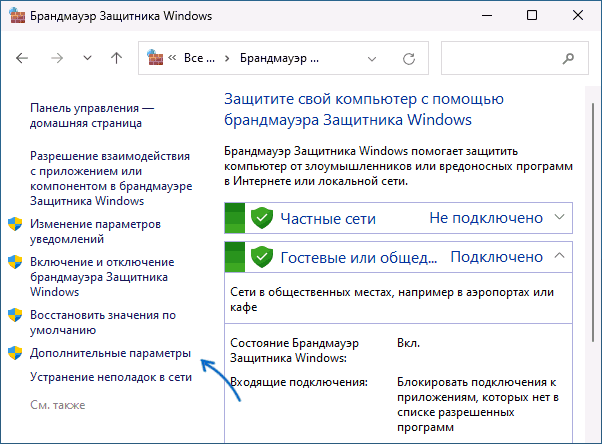Click the double chevron in address bar
Viewport: 602px width, 444px height.
click(172, 58)
